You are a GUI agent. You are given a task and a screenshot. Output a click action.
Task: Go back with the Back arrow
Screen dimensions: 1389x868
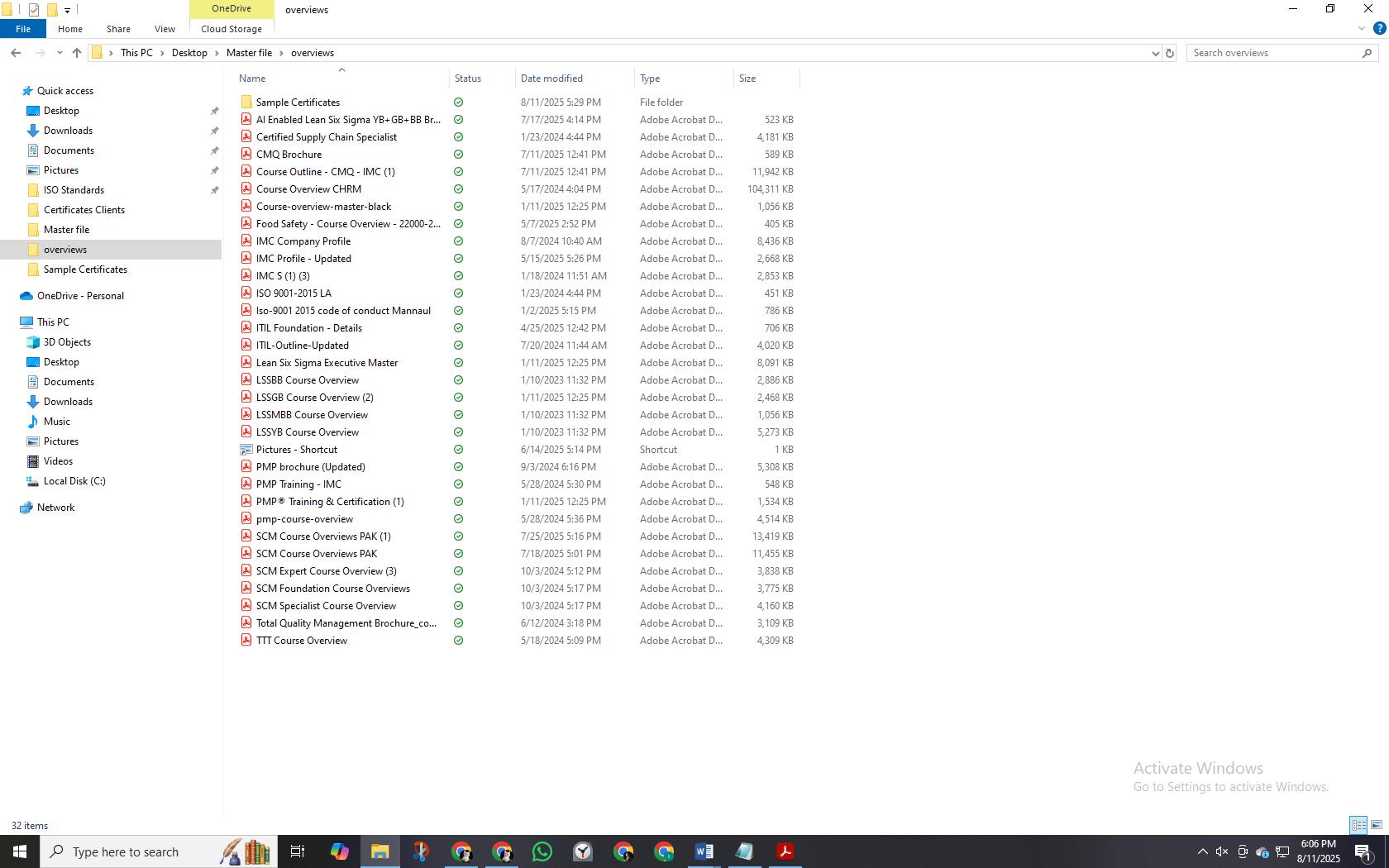click(16, 53)
